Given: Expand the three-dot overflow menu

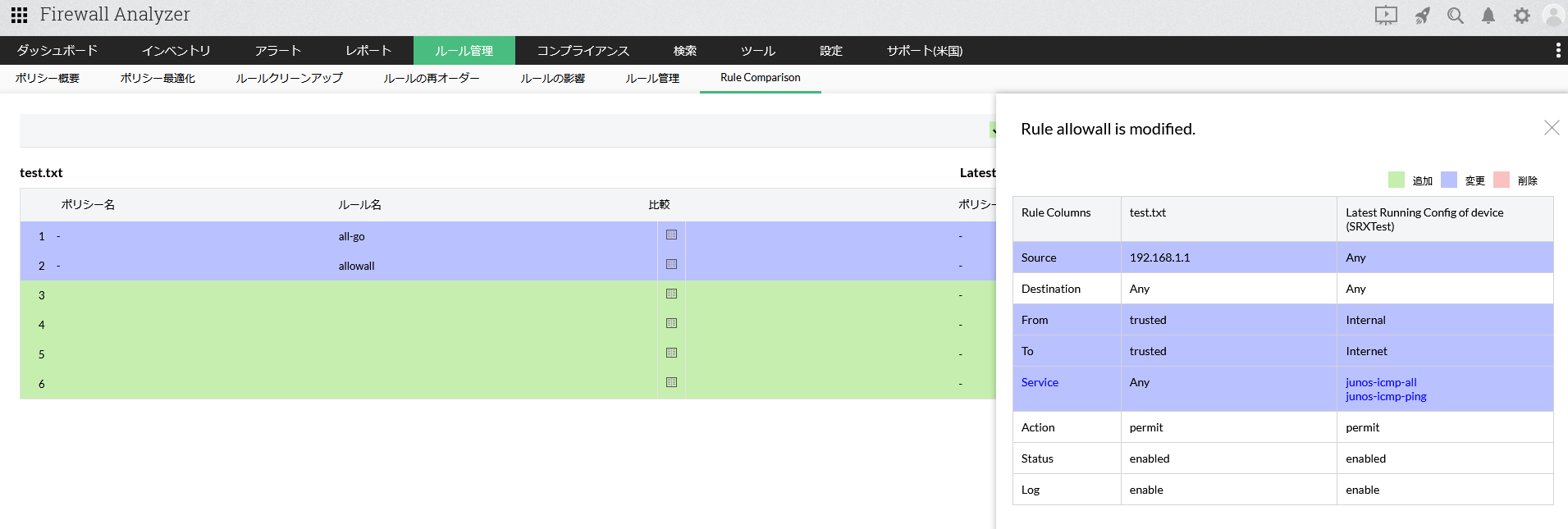Looking at the screenshot, I should 1557,51.
